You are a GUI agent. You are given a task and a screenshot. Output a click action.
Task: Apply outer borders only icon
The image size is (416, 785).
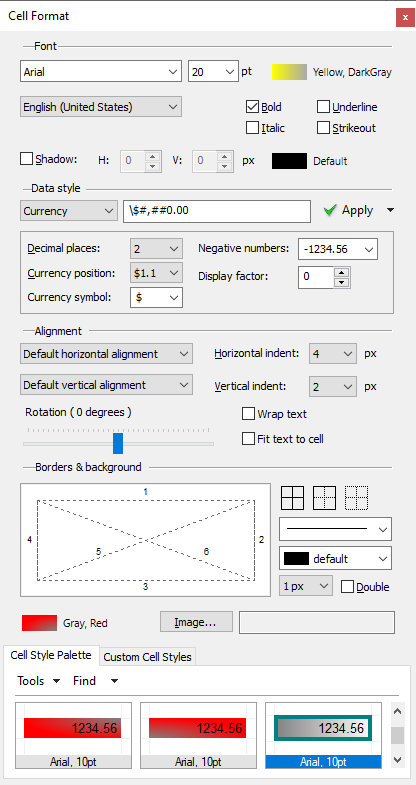click(x=324, y=498)
